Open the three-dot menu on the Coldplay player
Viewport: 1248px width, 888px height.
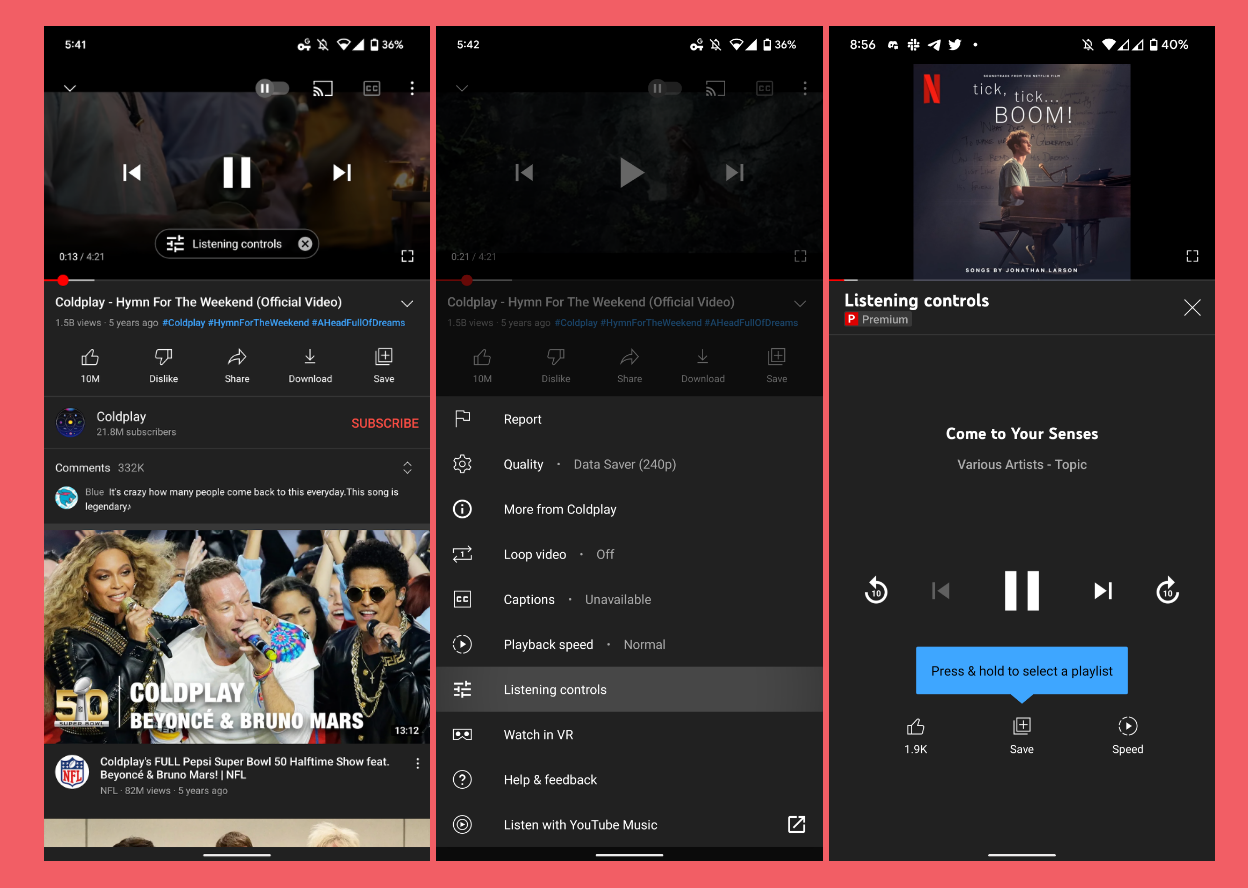point(412,88)
